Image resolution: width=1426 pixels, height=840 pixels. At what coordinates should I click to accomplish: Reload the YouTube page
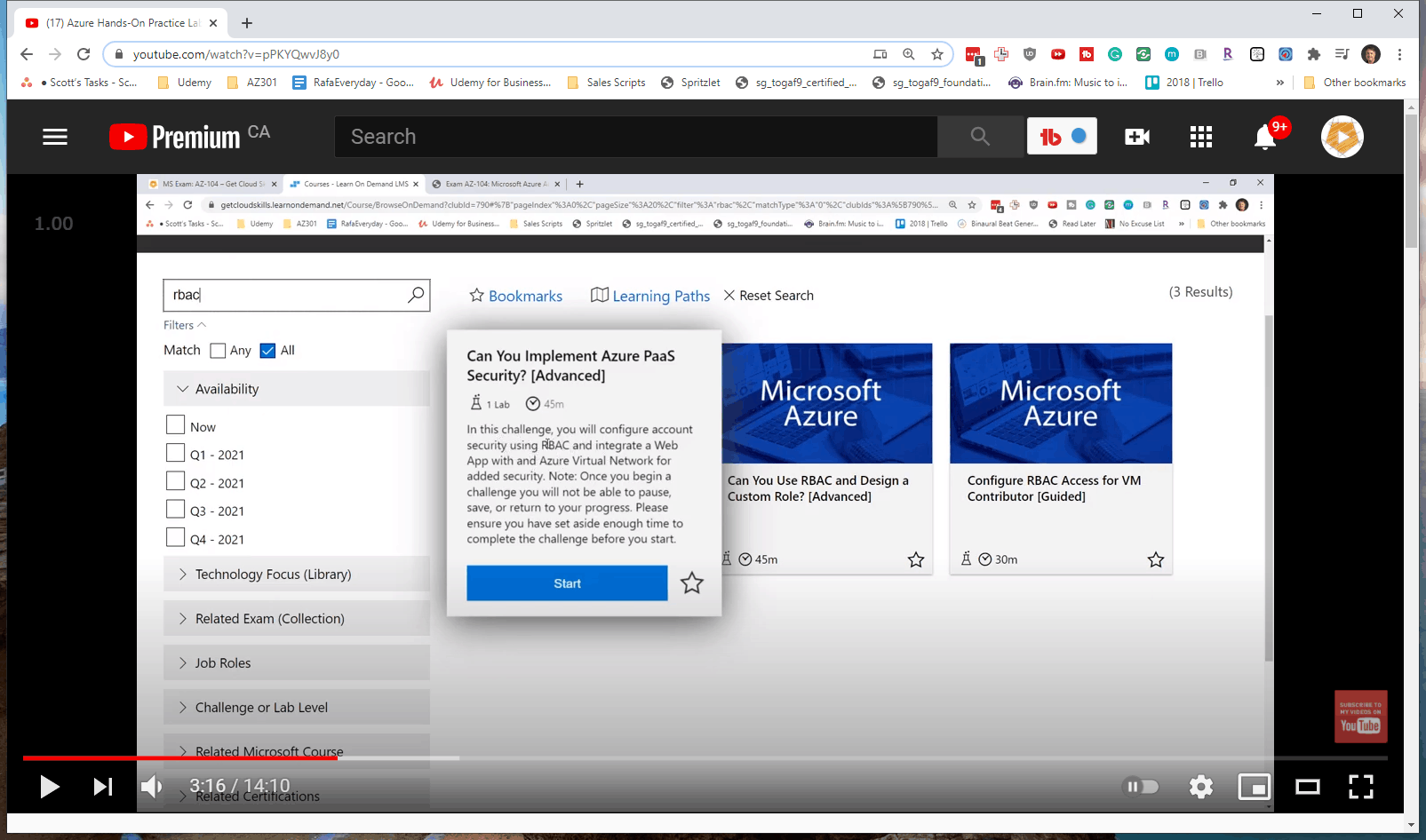coord(84,54)
